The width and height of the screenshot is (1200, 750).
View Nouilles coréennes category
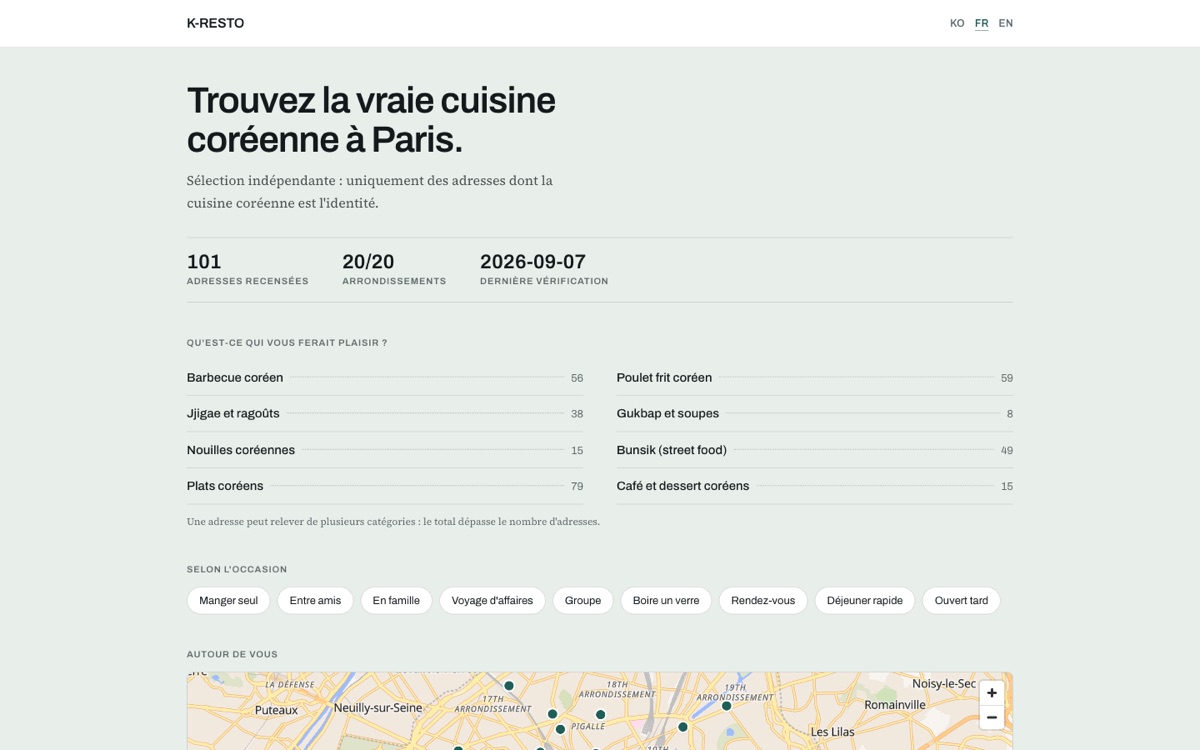point(385,450)
